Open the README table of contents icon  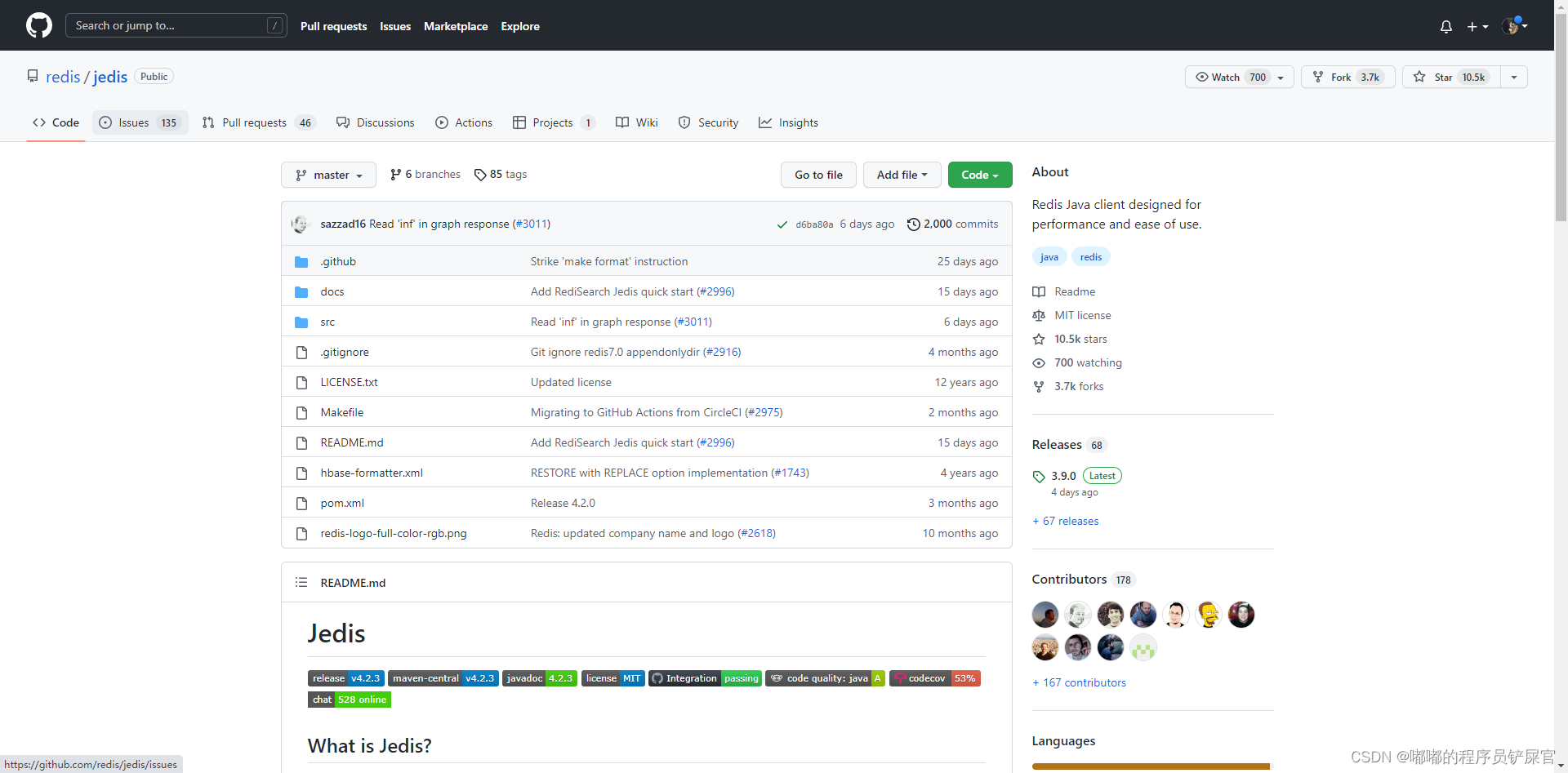tap(301, 582)
